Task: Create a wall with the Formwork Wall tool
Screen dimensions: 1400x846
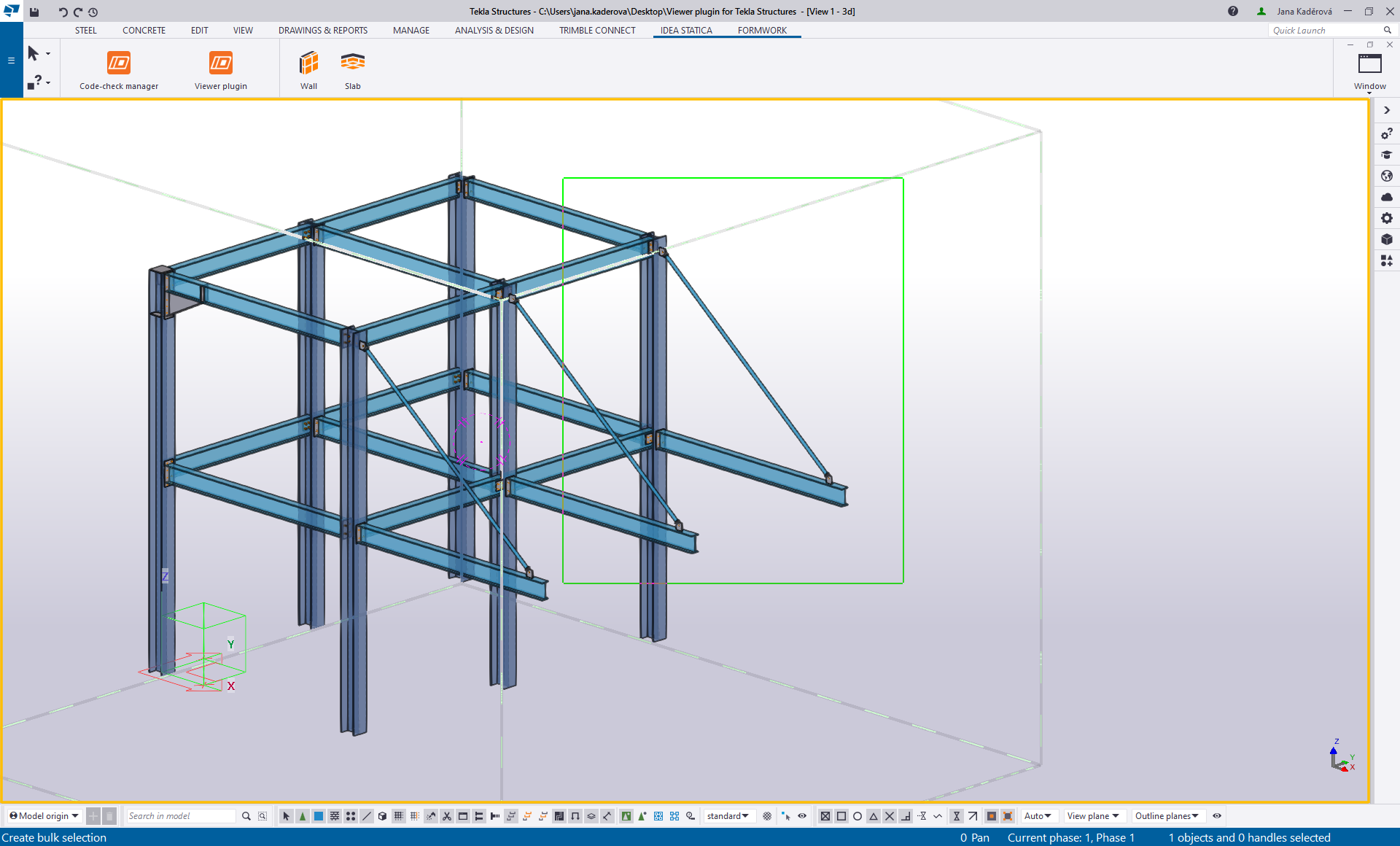Action: pyautogui.click(x=308, y=69)
